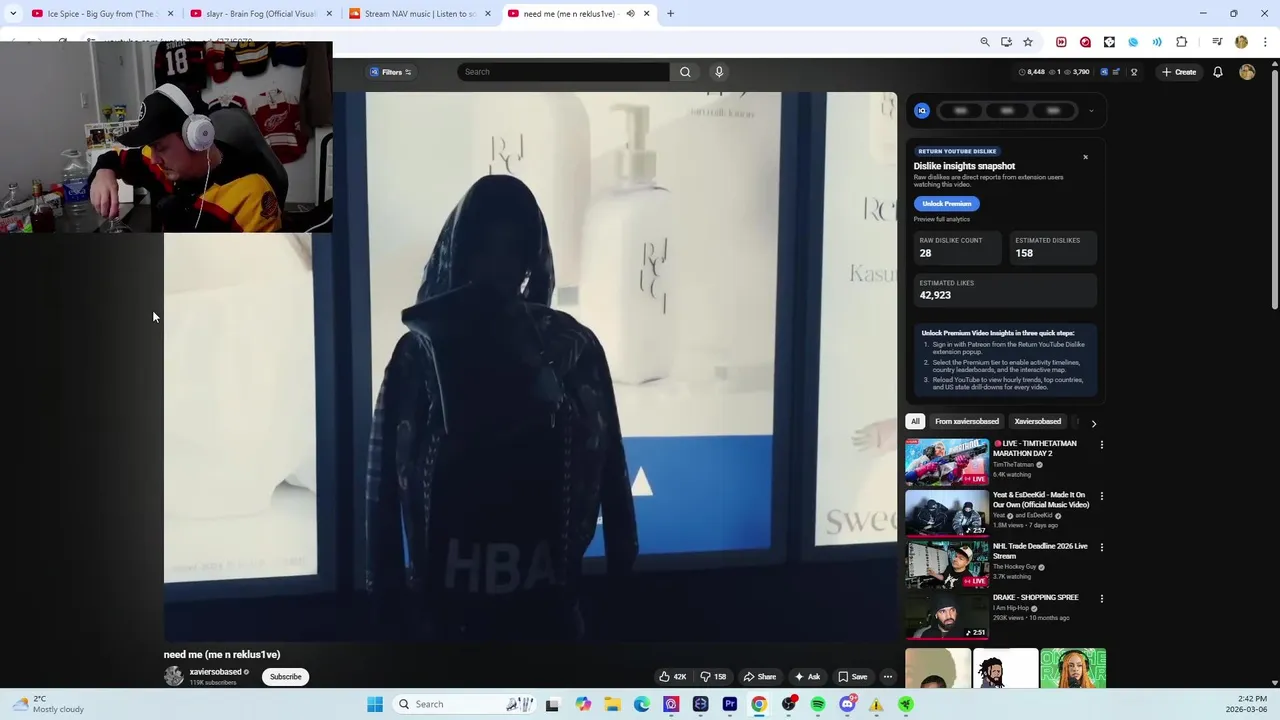Click the Windows taskbar search box

tap(466, 704)
